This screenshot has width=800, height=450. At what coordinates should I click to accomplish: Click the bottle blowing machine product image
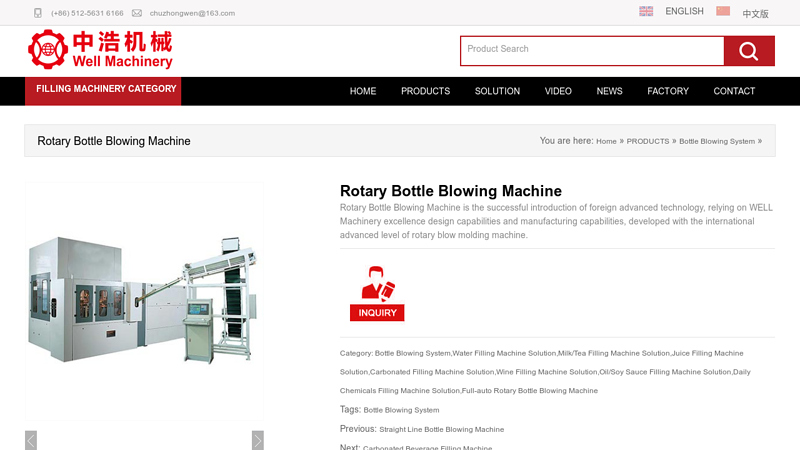pyautogui.click(x=144, y=301)
